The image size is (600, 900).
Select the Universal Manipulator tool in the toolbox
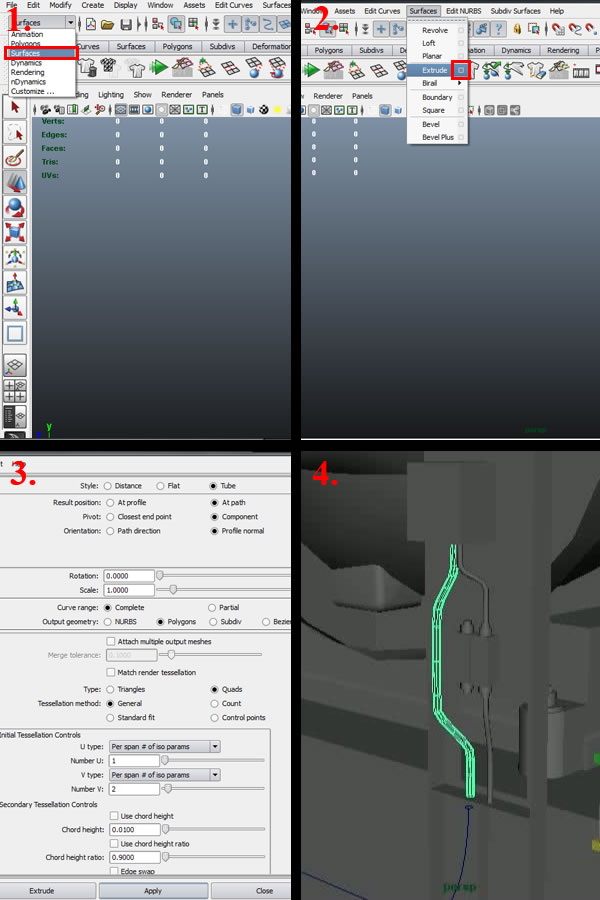coord(15,257)
